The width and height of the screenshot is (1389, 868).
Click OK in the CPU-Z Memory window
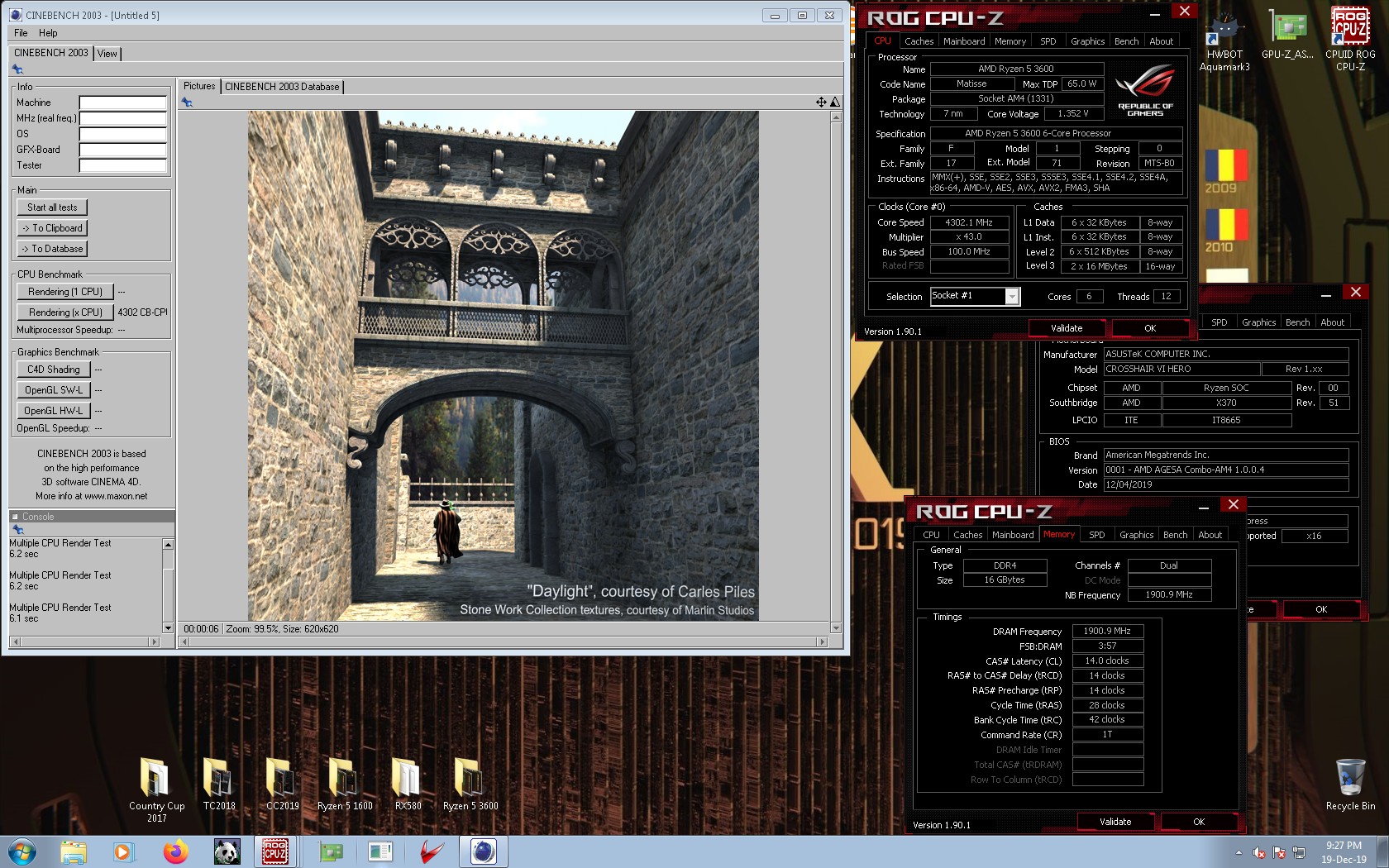coord(1199,822)
